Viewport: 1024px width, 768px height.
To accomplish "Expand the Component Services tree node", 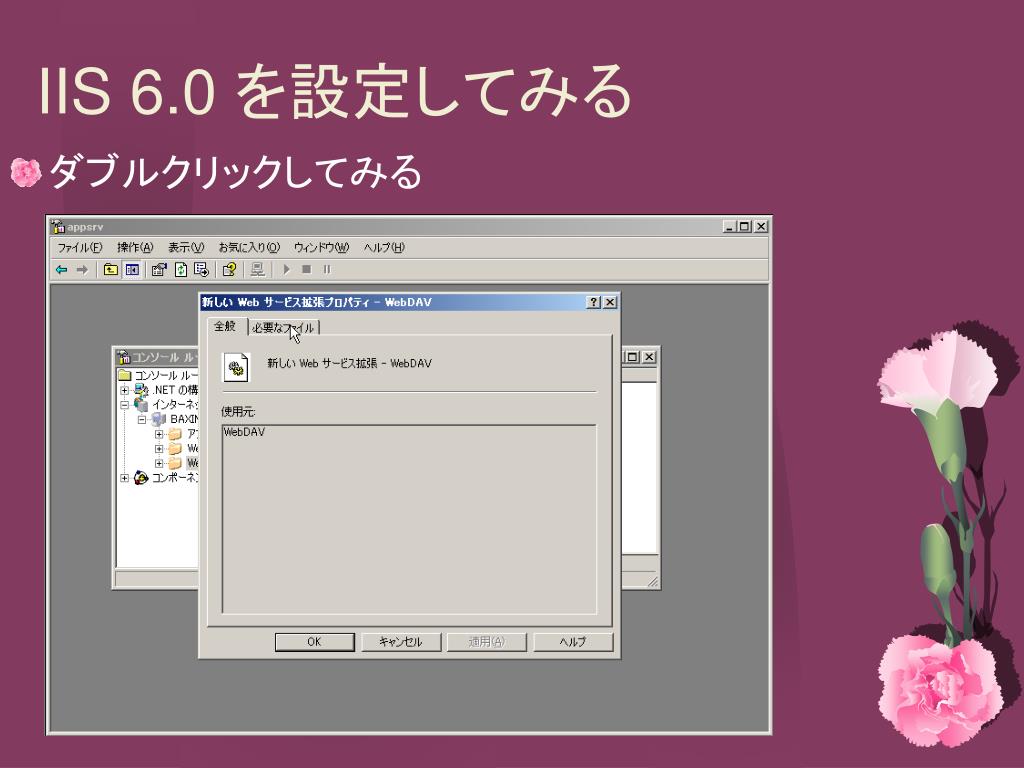I will click(124, 478).
